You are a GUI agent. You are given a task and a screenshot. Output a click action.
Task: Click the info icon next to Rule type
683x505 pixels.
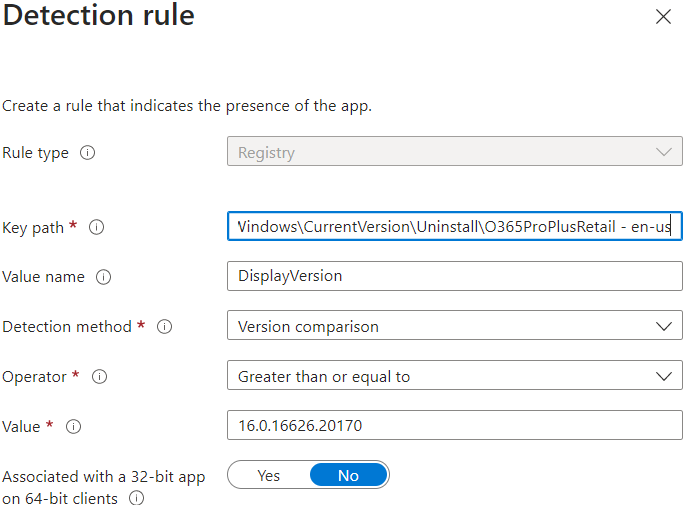(87, 153)
